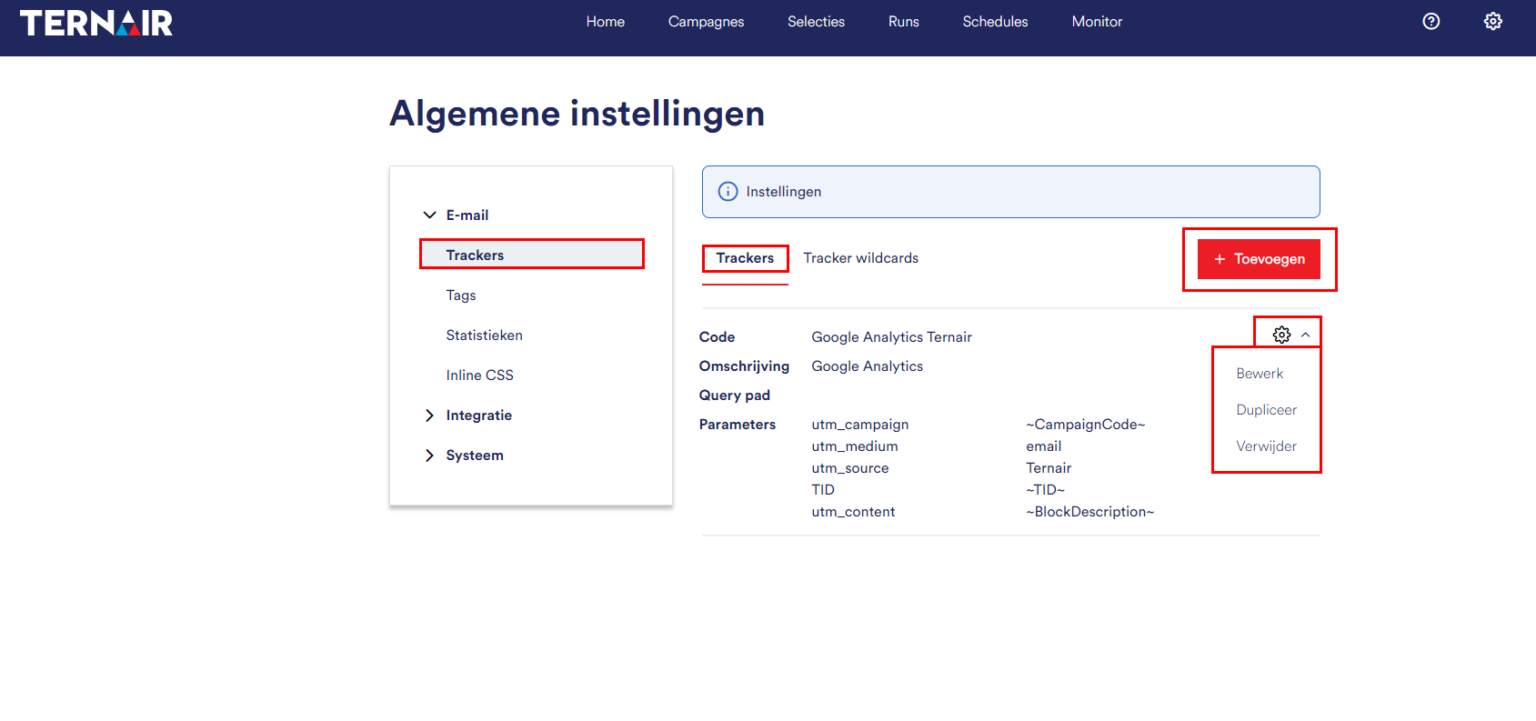Select the Trackers tab
This screenshot has height=721, width=1536.
click(x=745, y=258)
